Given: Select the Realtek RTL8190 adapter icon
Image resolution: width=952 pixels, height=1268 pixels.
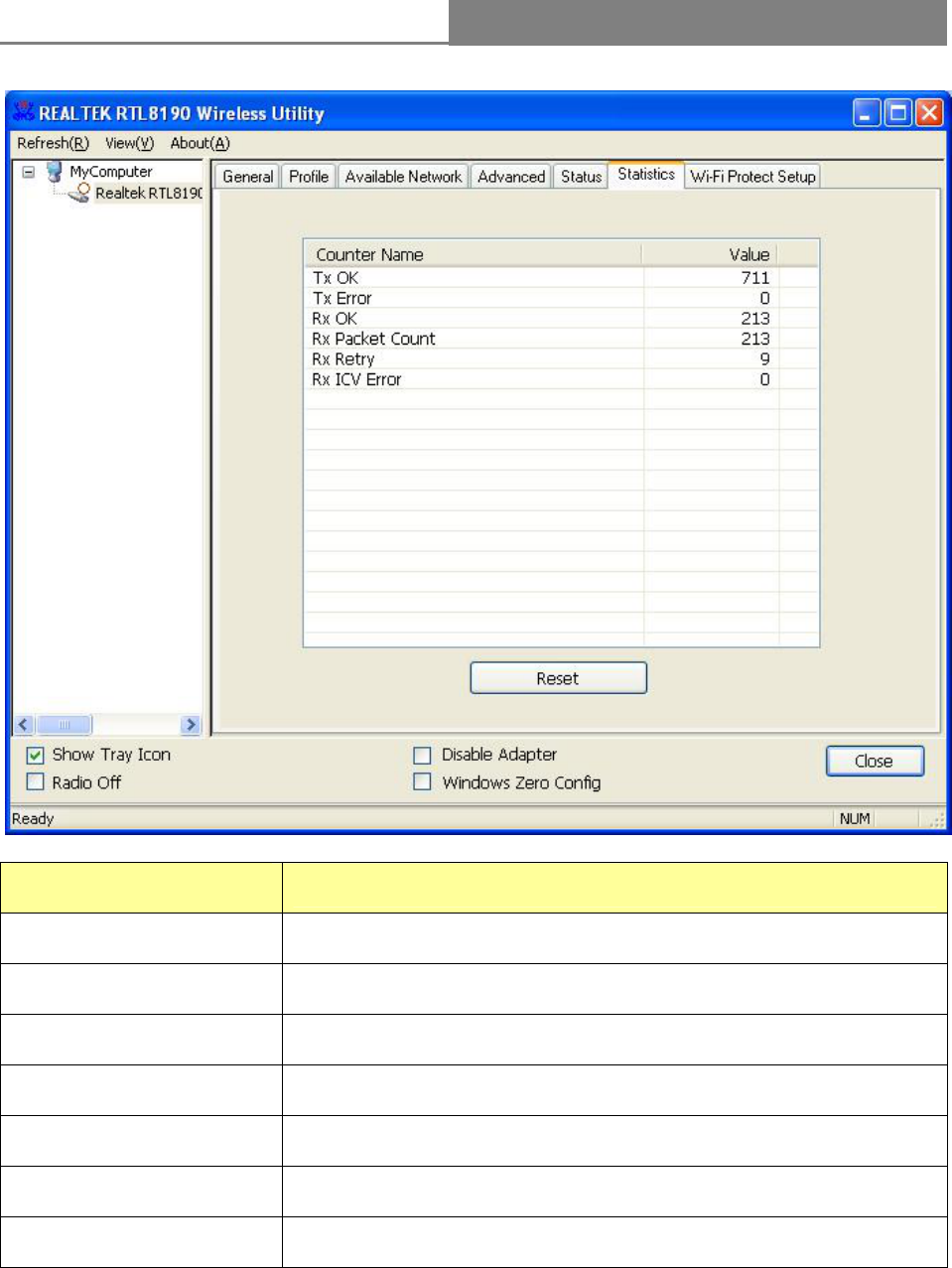Looking at the screenshot, I should pos(80,193).
